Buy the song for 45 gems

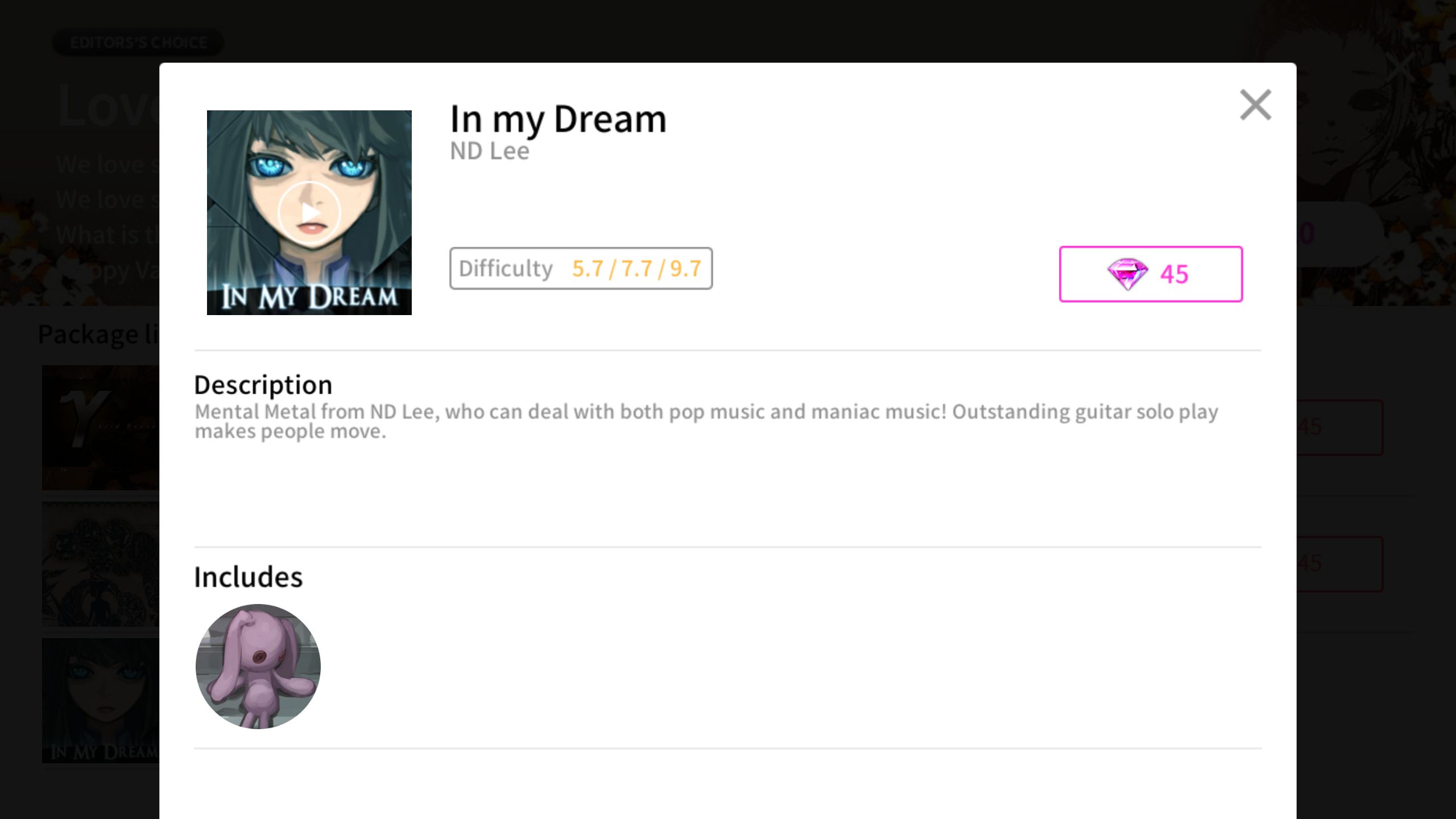click(x=1151, y=274)
